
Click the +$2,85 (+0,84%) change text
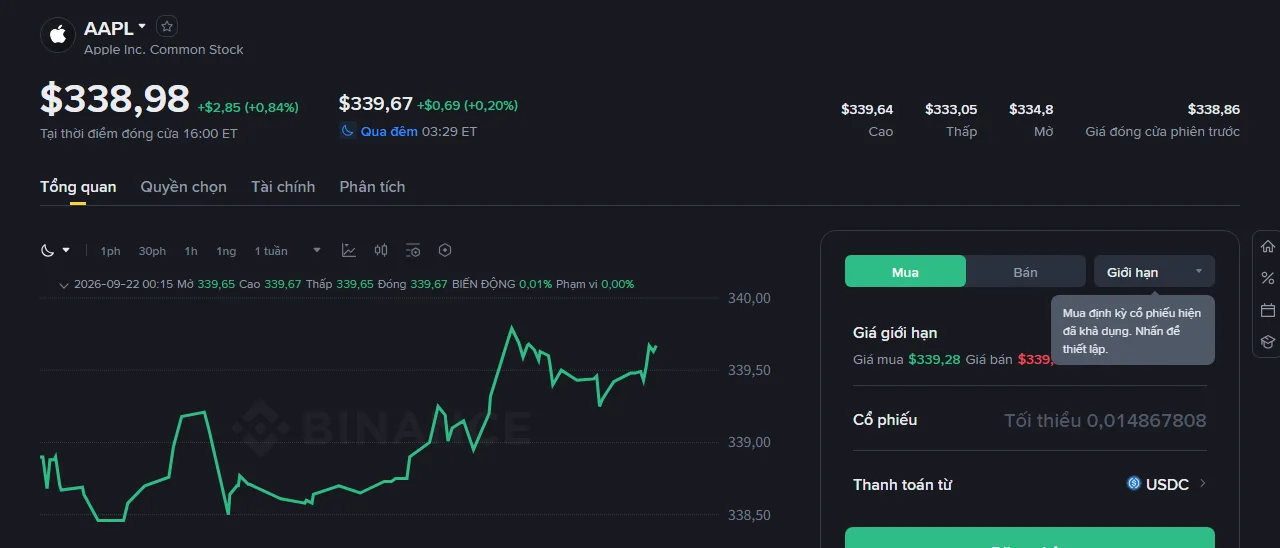(x=248, y=107)
